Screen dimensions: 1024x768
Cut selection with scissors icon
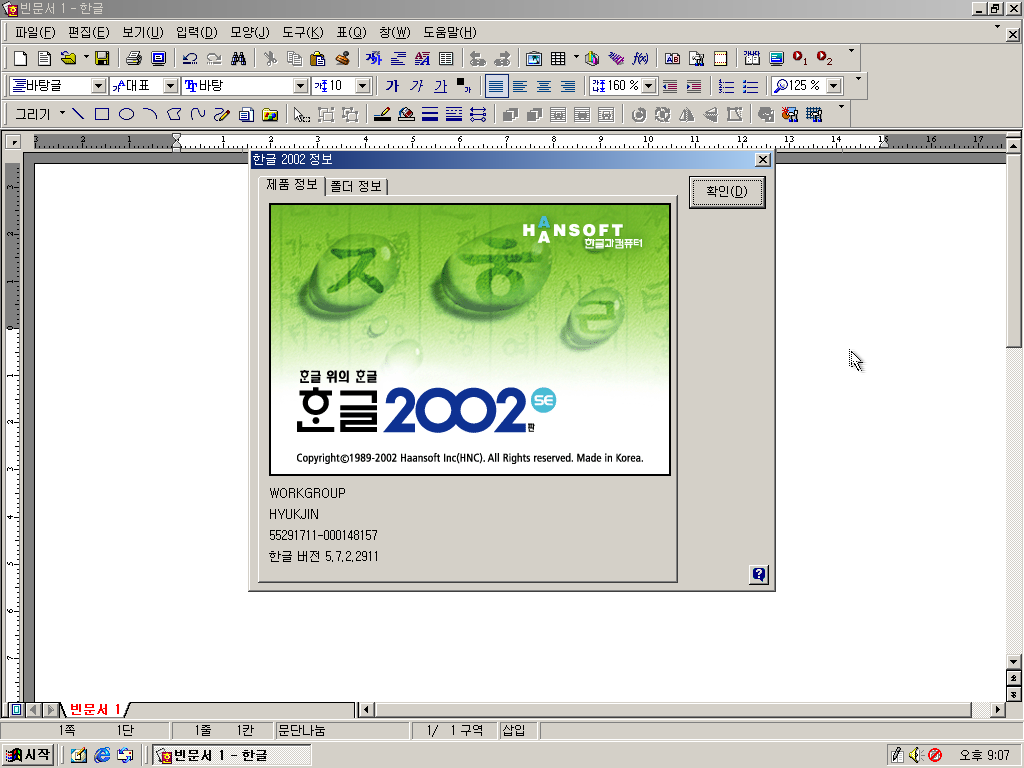(270, 59)
